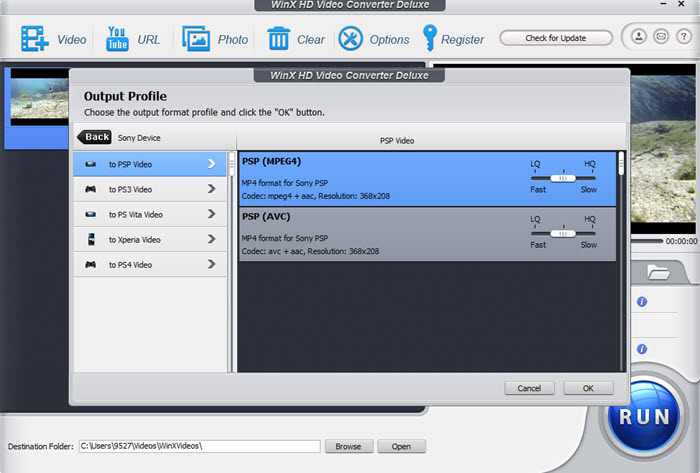700x473 pixels.
Task: Click the Xperia phone icon
Action: pyautogui.click(x=91, y=239)
